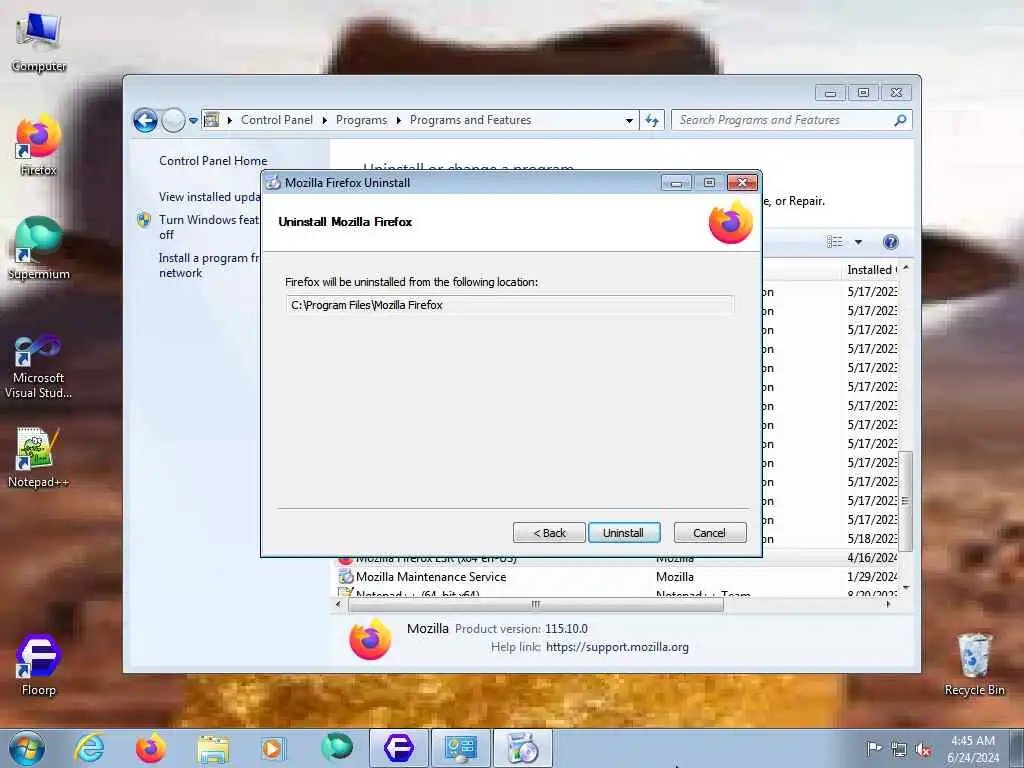Select the Firefox desktop shortcut
1024x768 pixels.
pos(39,145)
